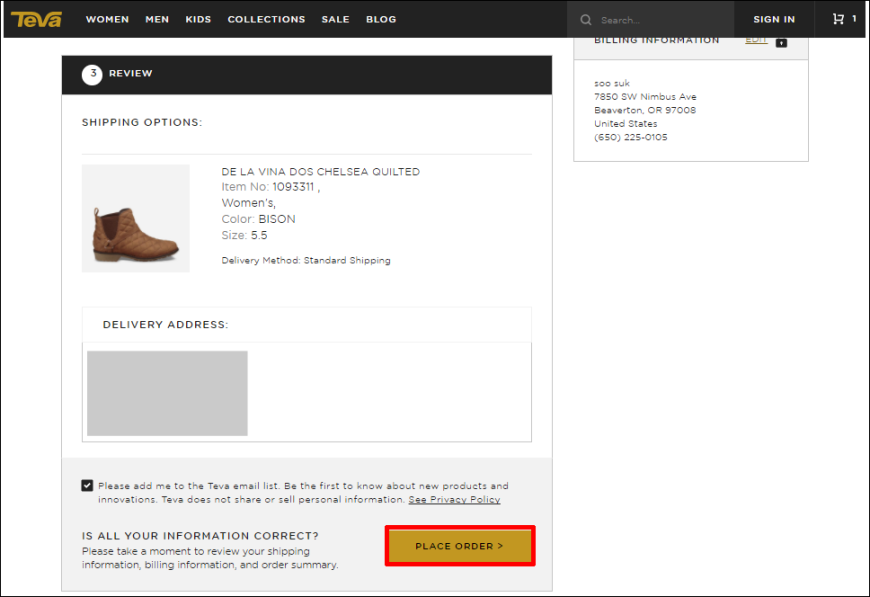
Task: Click the Sign In link
Action: (x=774, y=19)
